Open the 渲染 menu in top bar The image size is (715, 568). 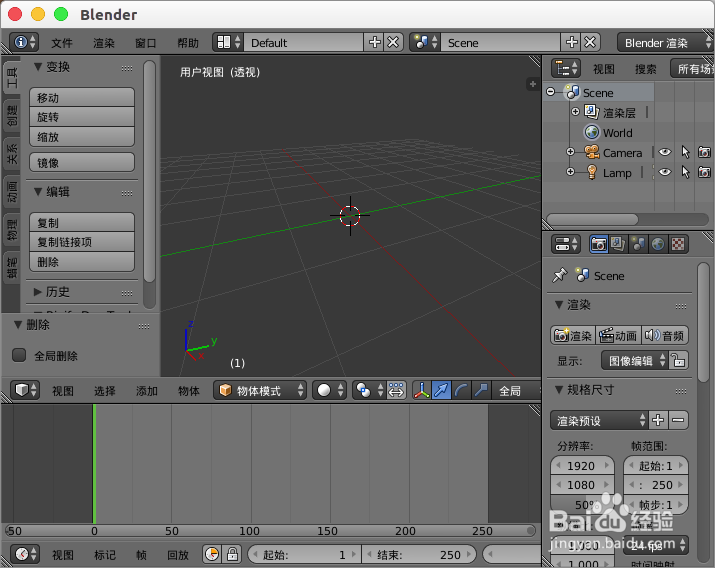(x=104, y=43)
